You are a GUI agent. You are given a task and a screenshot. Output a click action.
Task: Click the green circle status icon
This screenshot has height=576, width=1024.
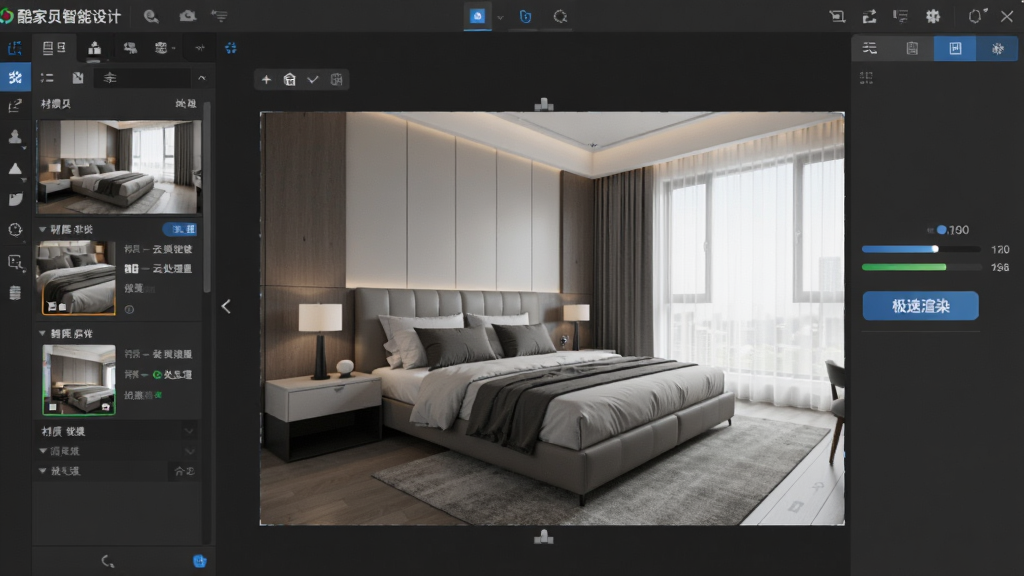pyautogui.click(x=157, y=375)
